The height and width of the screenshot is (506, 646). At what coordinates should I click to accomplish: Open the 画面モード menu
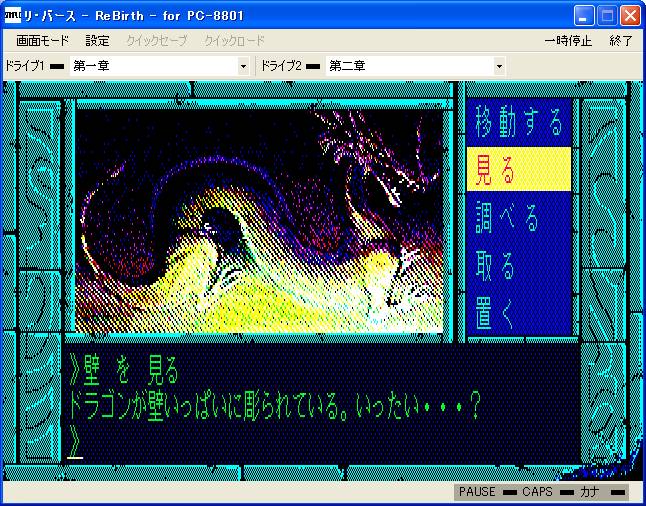coord(42,41)
